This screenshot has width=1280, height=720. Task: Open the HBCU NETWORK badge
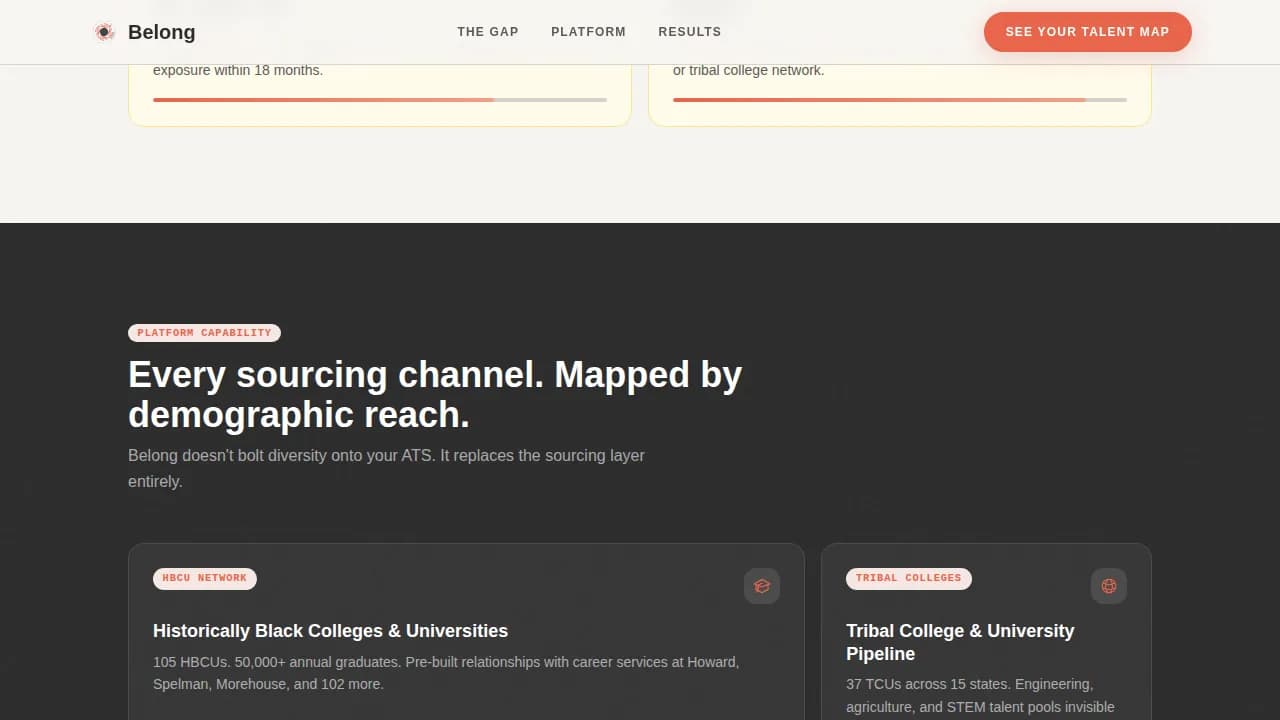coord(204,578)
